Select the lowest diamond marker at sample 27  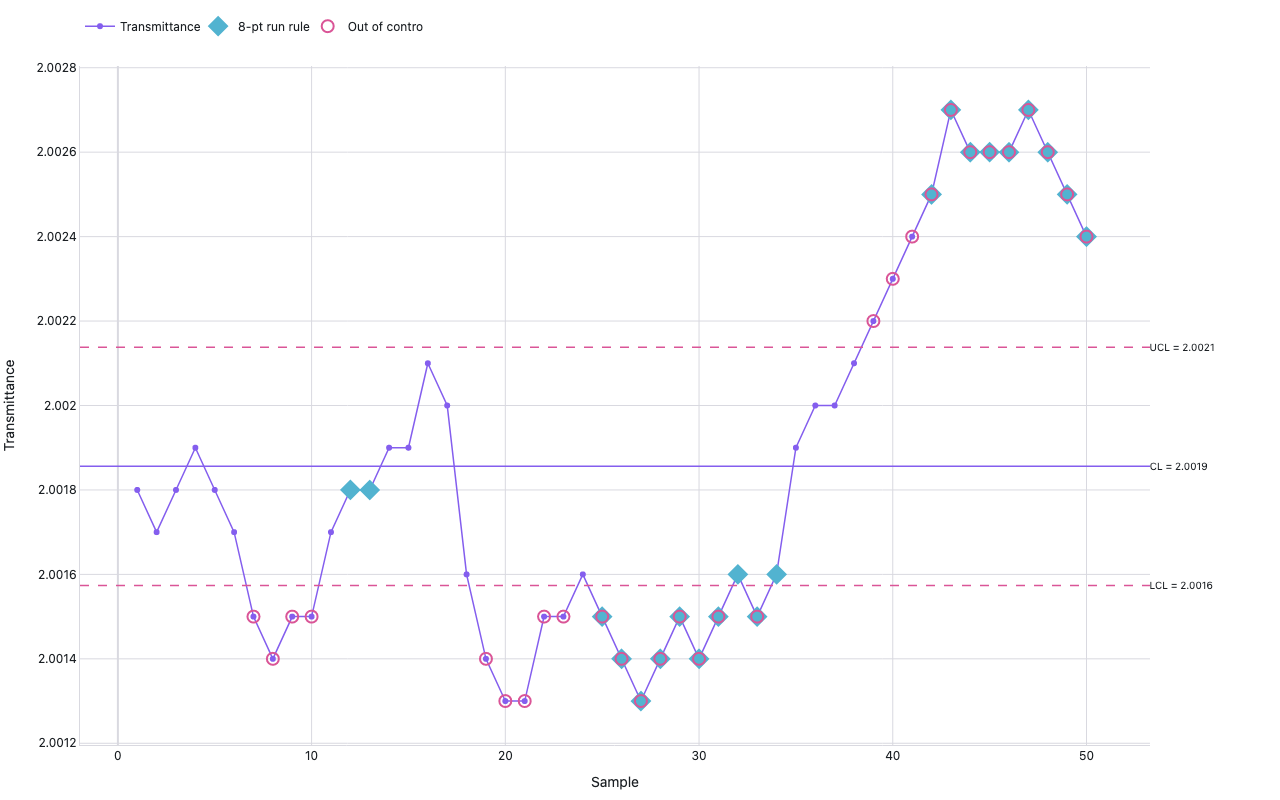tap(641, 701)
